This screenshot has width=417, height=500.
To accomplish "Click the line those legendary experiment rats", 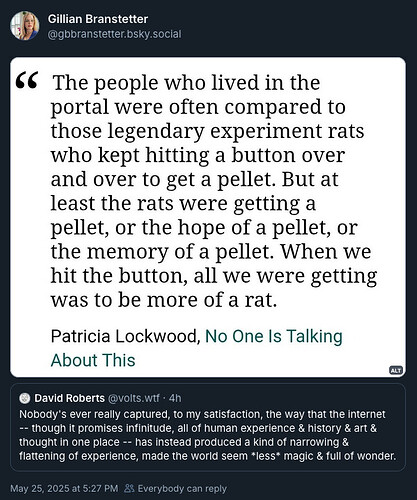I will point(207,131).
